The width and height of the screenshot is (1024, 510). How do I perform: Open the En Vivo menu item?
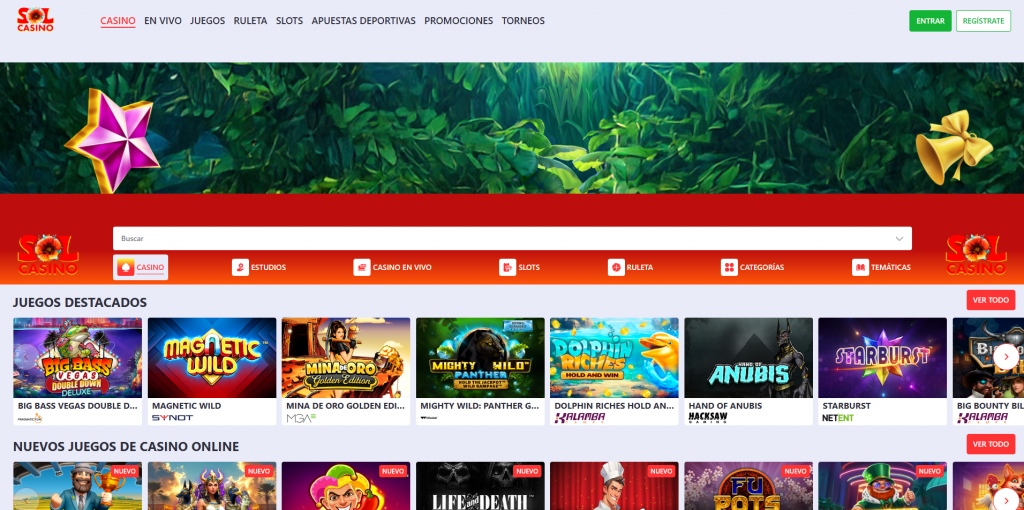163,21
